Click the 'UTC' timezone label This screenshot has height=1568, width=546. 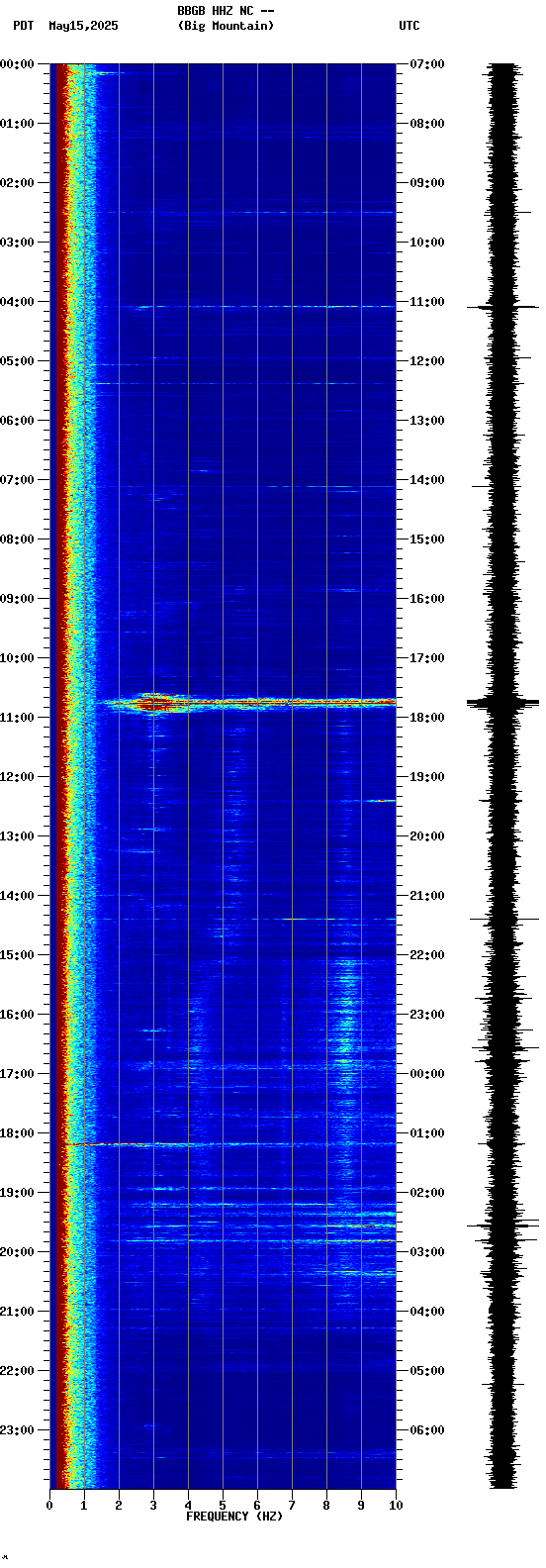[409, 26]
